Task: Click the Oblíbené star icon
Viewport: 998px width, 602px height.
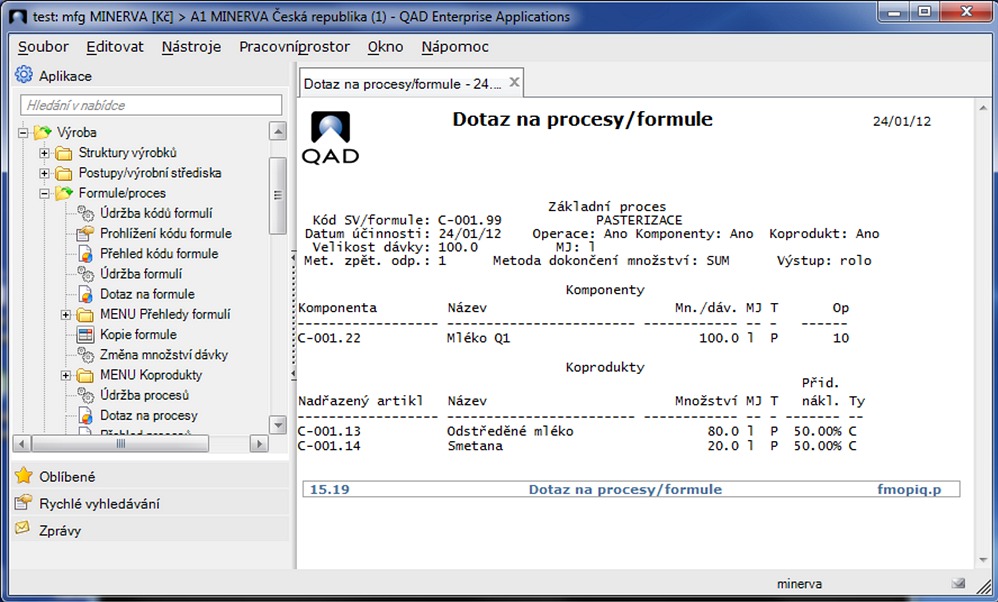Action: tap(24, 475)
